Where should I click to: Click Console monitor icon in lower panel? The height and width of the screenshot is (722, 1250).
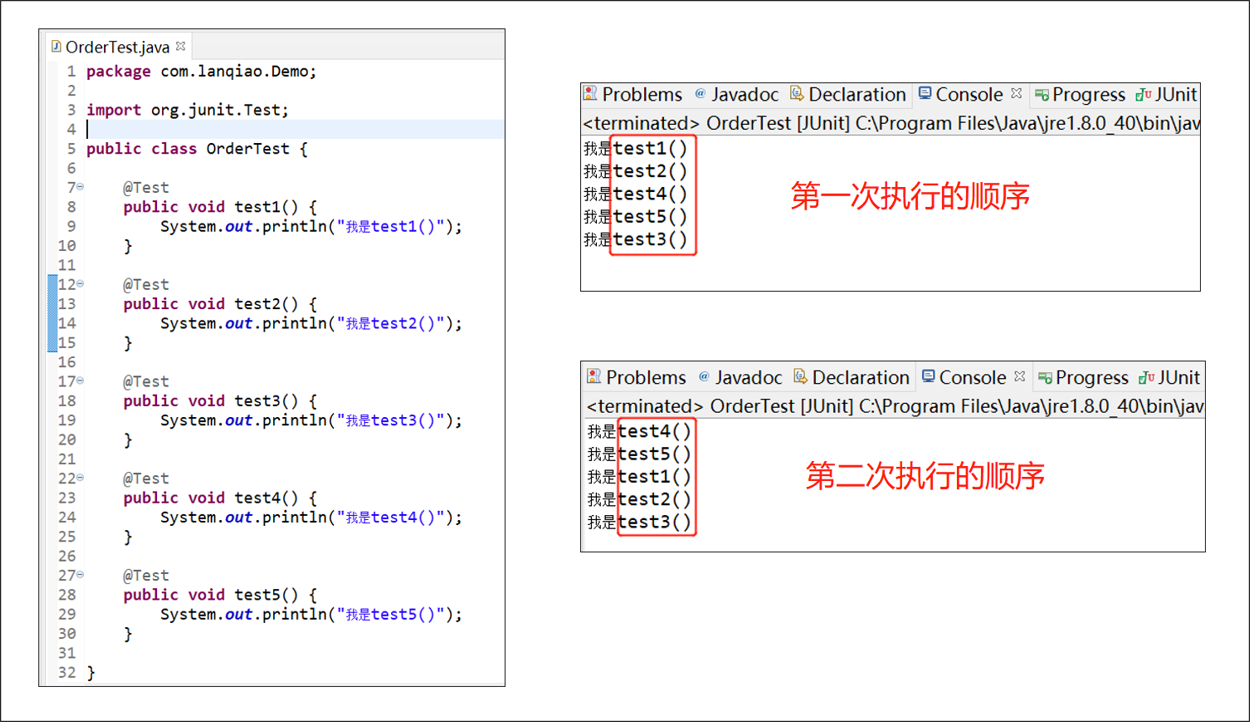pyautogui.click(x=928, y=377)
